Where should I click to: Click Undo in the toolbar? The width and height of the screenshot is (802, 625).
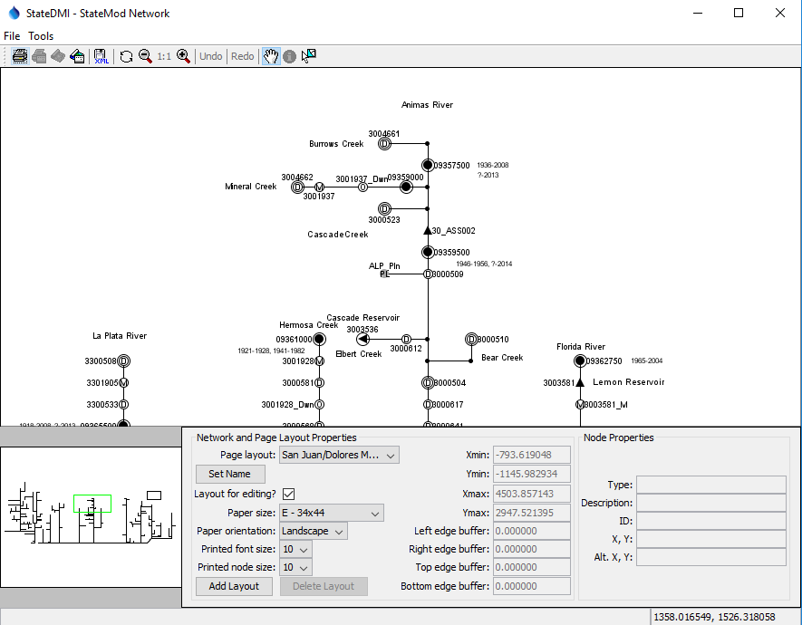point(211,56)
